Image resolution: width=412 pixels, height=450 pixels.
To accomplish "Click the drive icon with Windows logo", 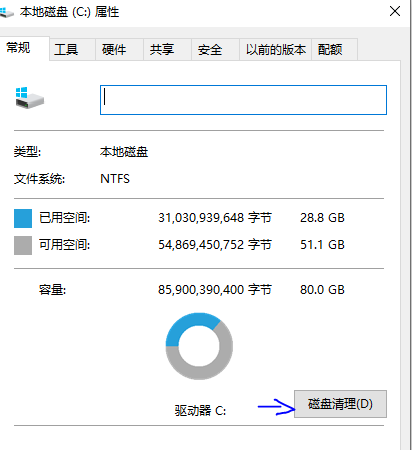I will tap(30, 98).
